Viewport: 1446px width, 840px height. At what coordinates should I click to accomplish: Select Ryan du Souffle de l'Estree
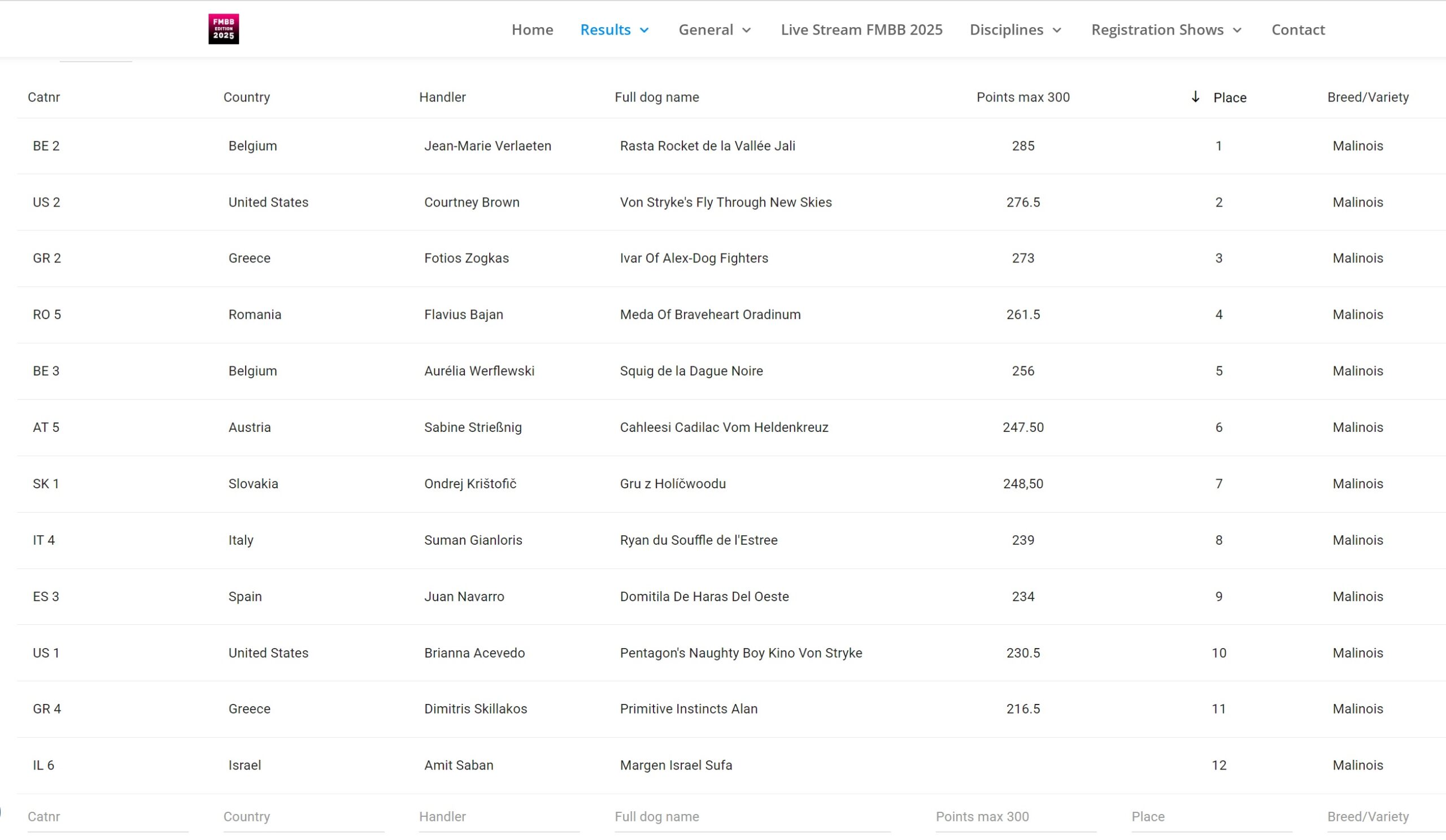(699, 540)
